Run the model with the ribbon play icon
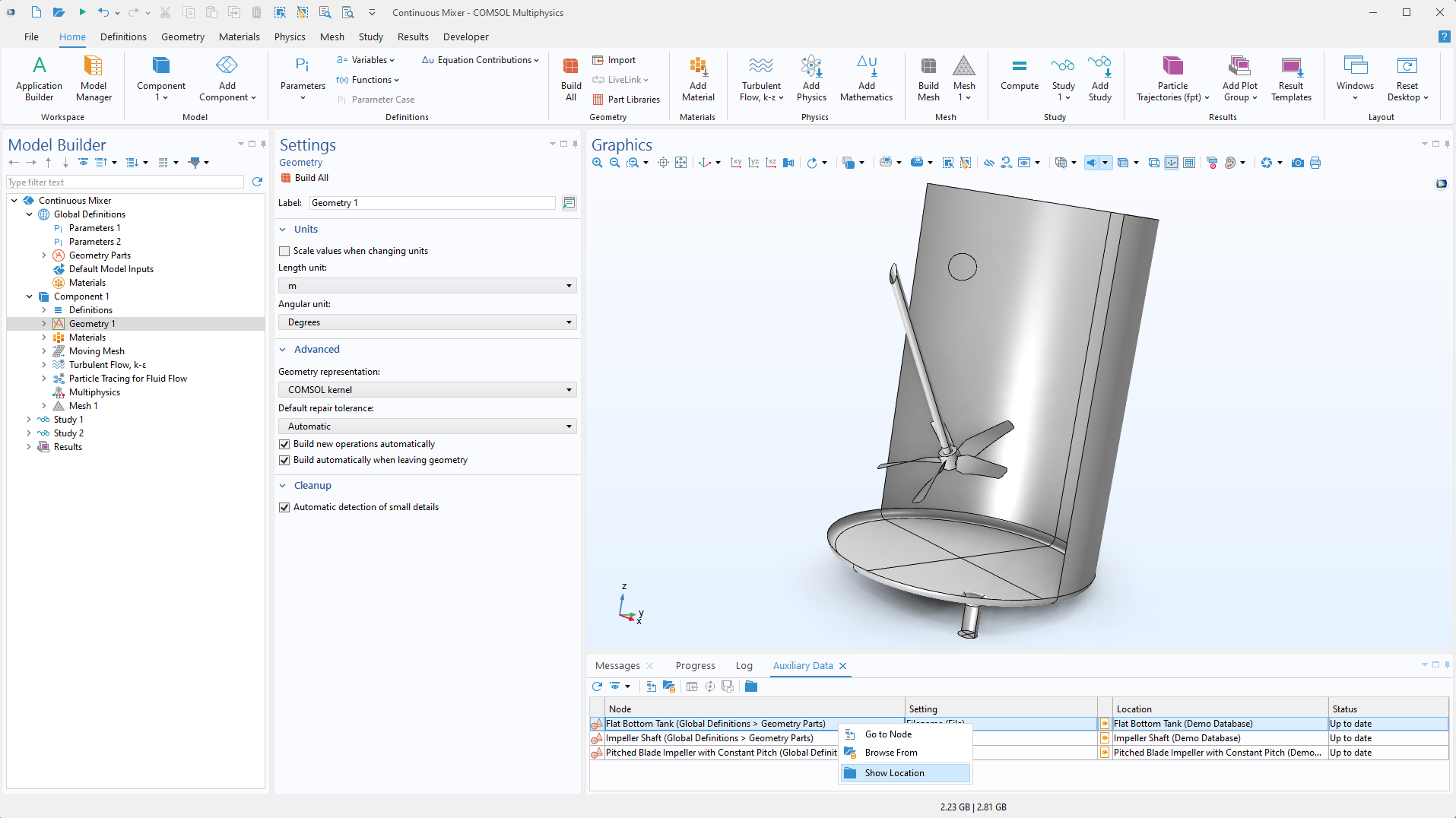Viewport: 1456px width, 818px height. pos(82,12)
